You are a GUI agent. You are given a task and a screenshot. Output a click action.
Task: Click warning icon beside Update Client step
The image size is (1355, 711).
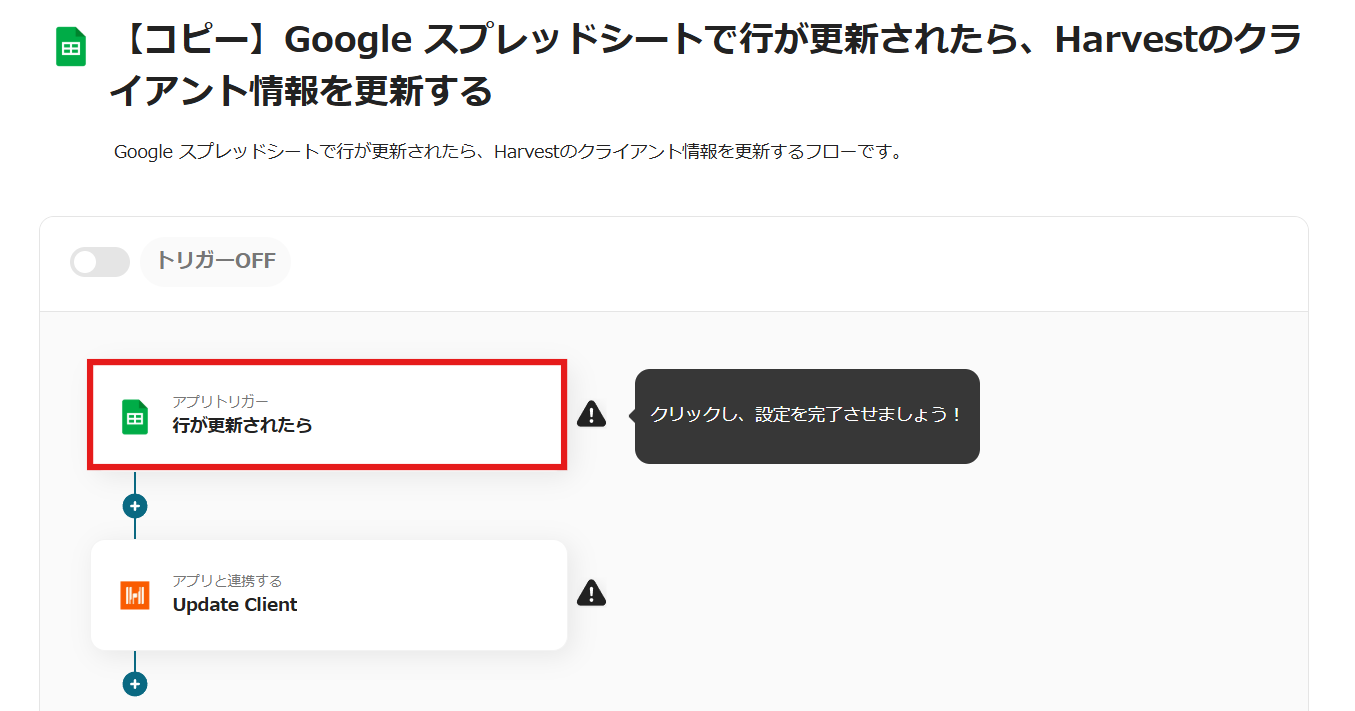(x=591, y=593)
